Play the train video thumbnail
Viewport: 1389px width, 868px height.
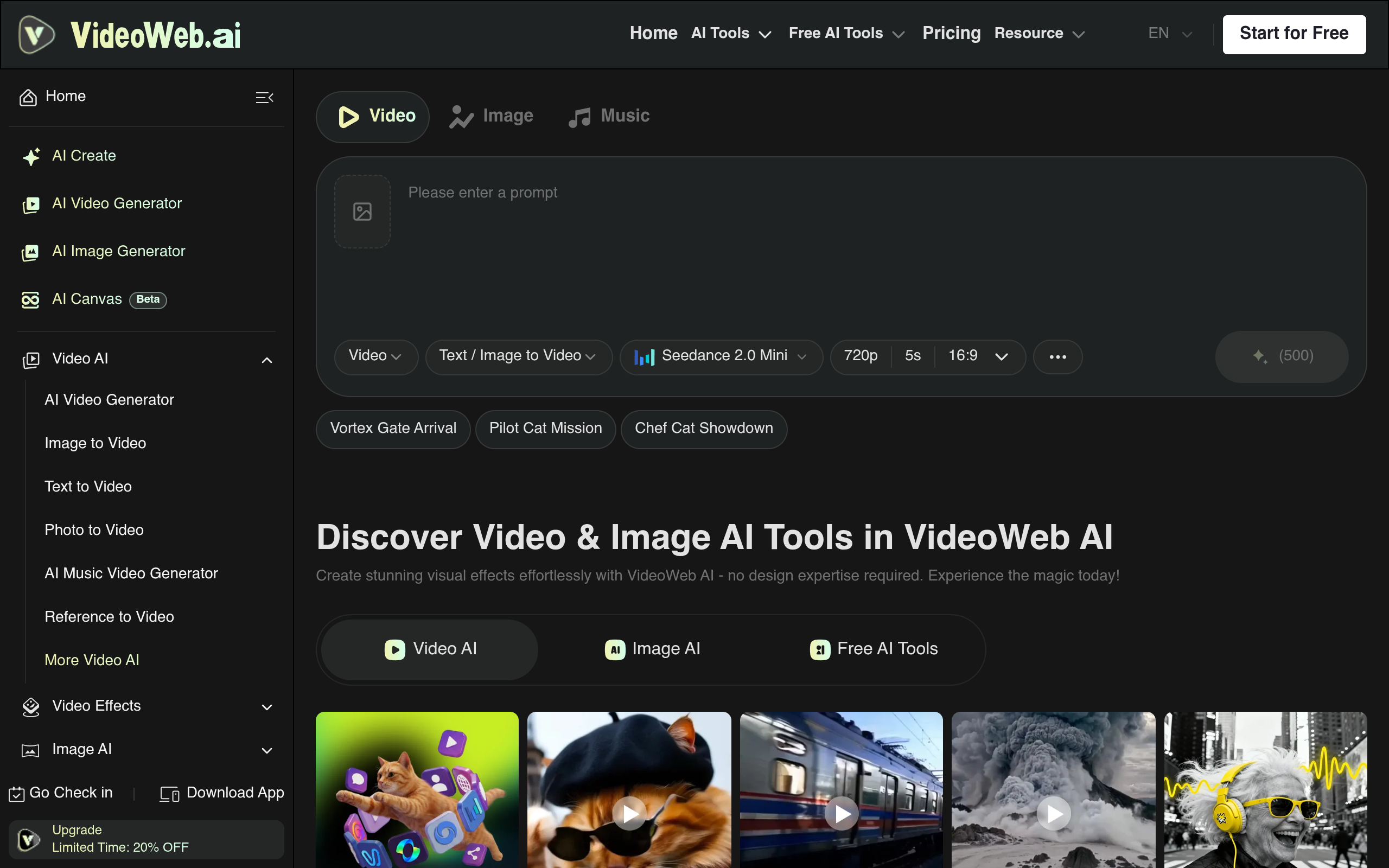[x=842, y=813]
